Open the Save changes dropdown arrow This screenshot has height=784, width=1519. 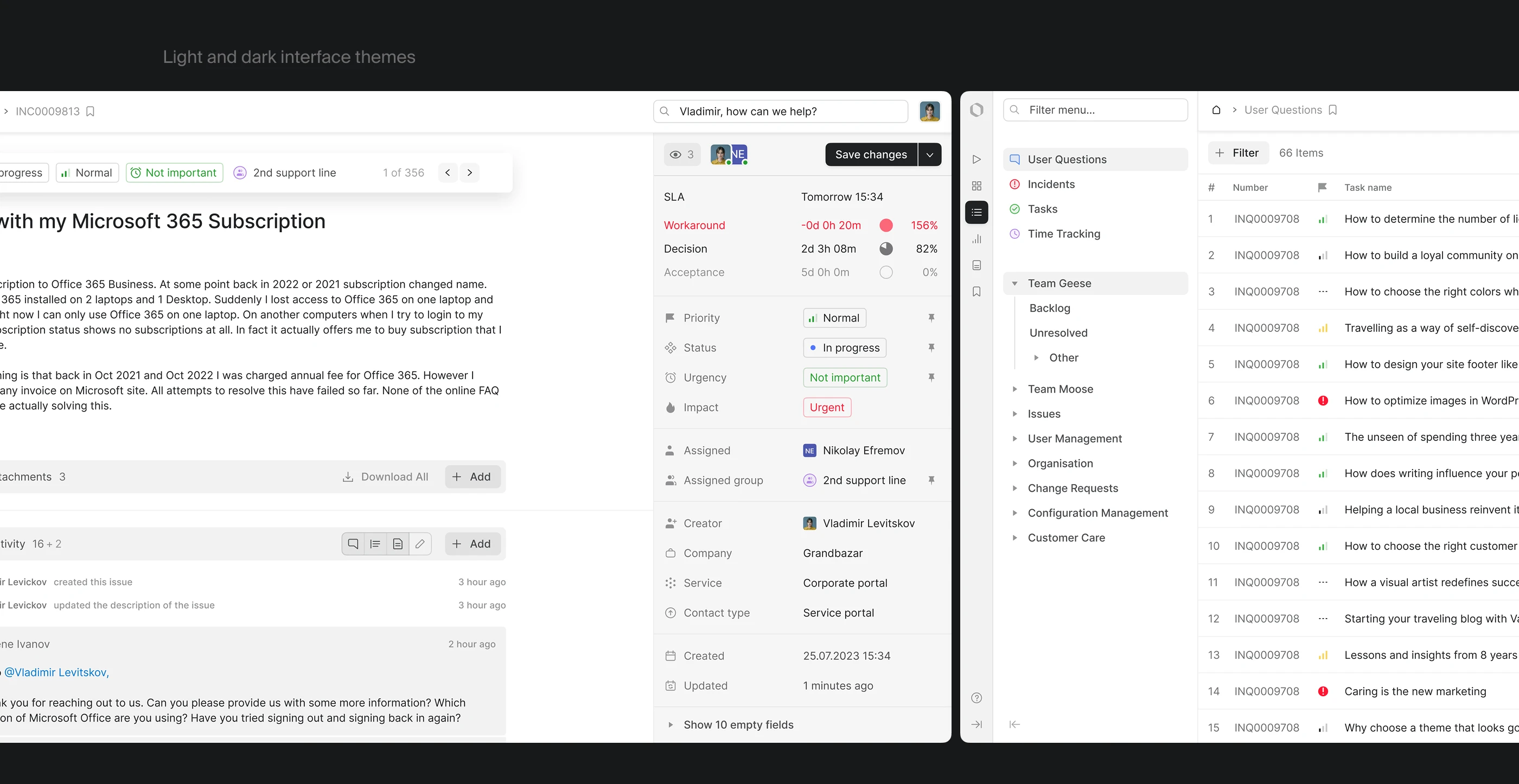click(x=930, y=154)
